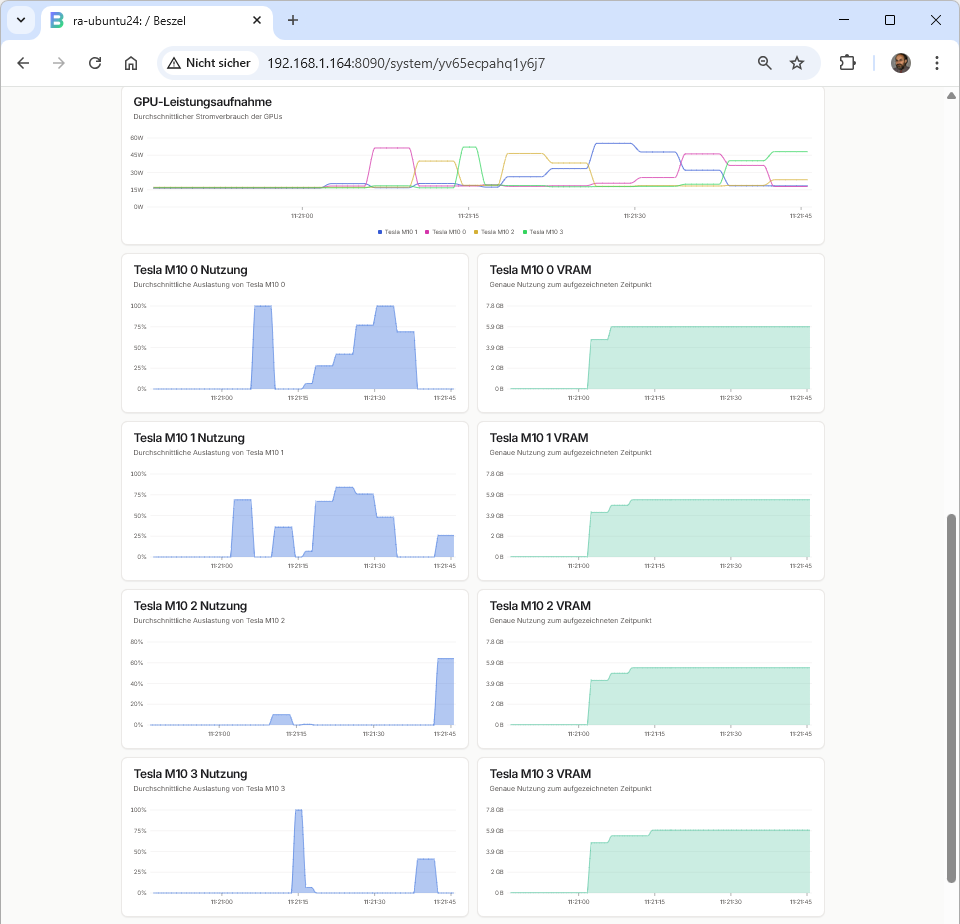Close the Beszel browser tab

257,20
